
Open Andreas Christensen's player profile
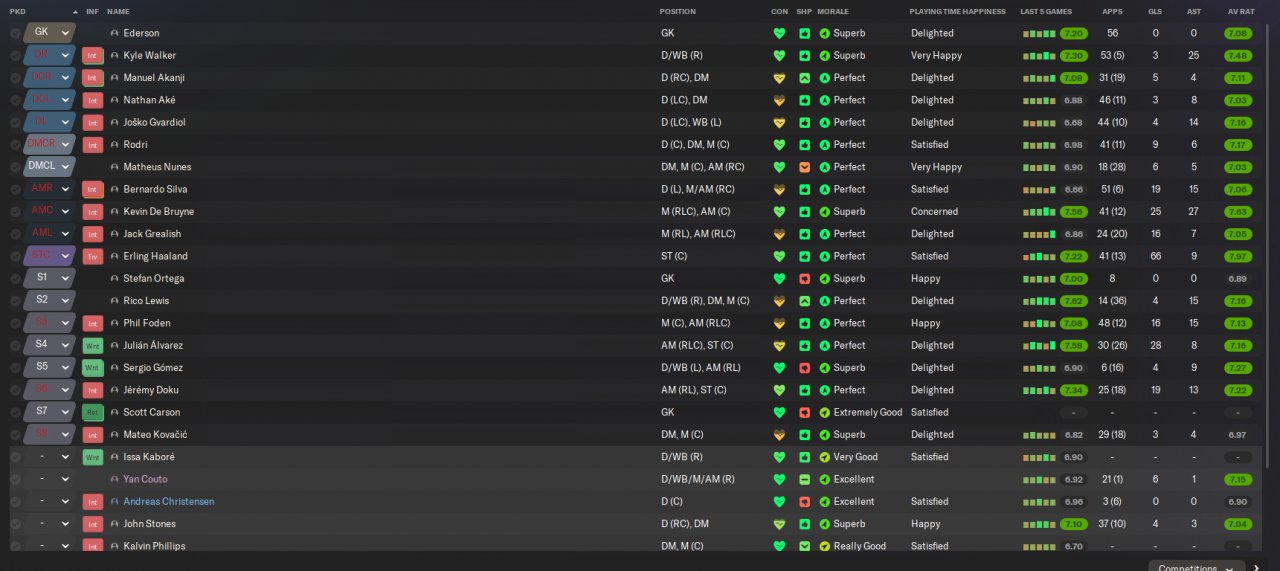click(169, 502)
